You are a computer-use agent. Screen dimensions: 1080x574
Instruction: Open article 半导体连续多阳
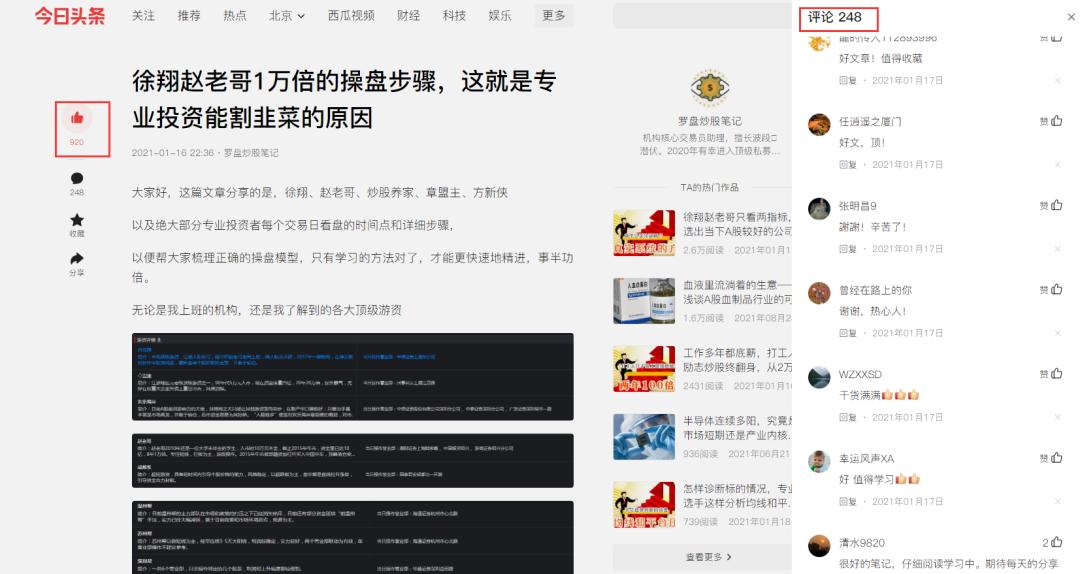737,427
